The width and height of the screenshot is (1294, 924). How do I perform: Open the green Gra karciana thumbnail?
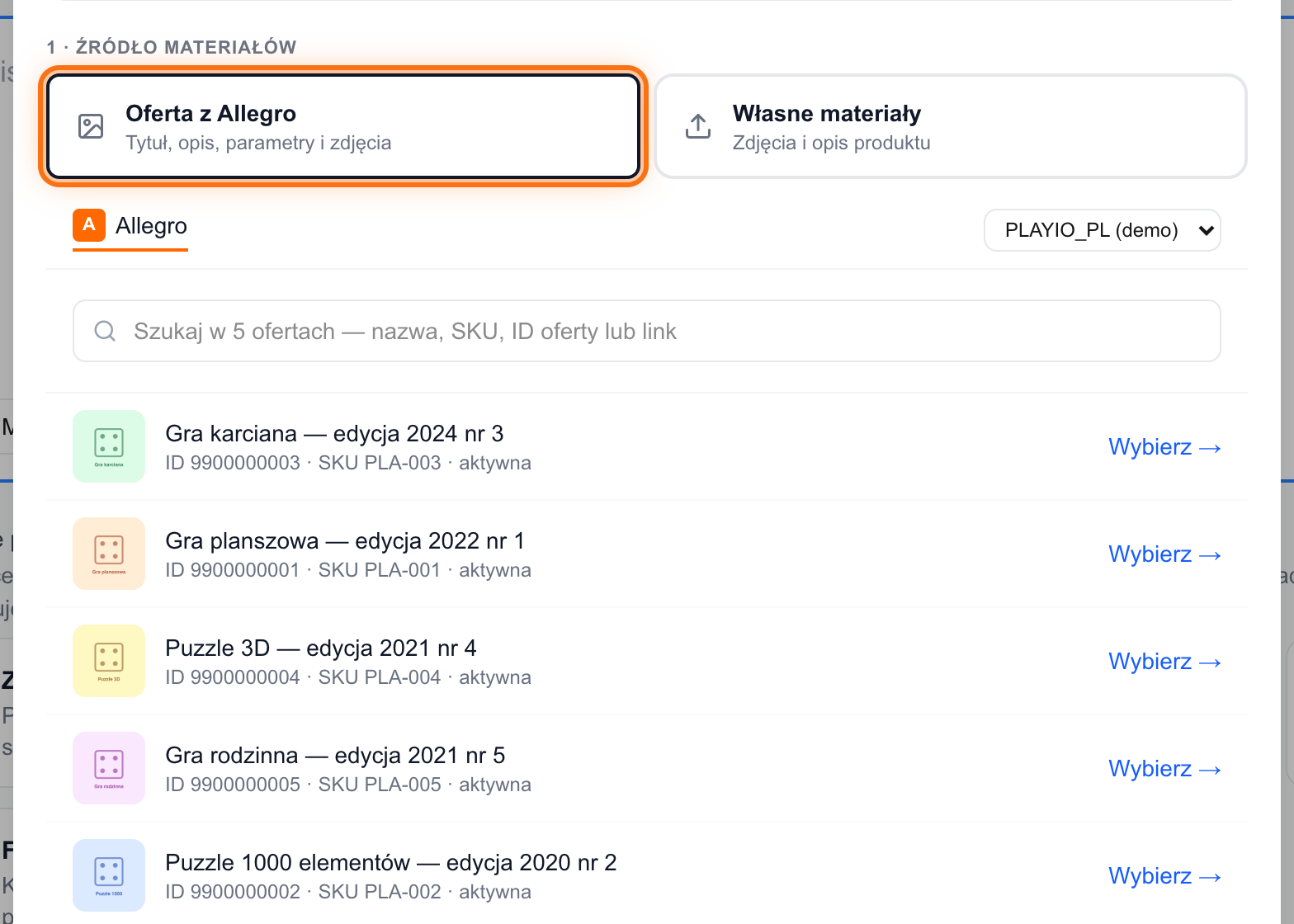[x=109, y=446]
